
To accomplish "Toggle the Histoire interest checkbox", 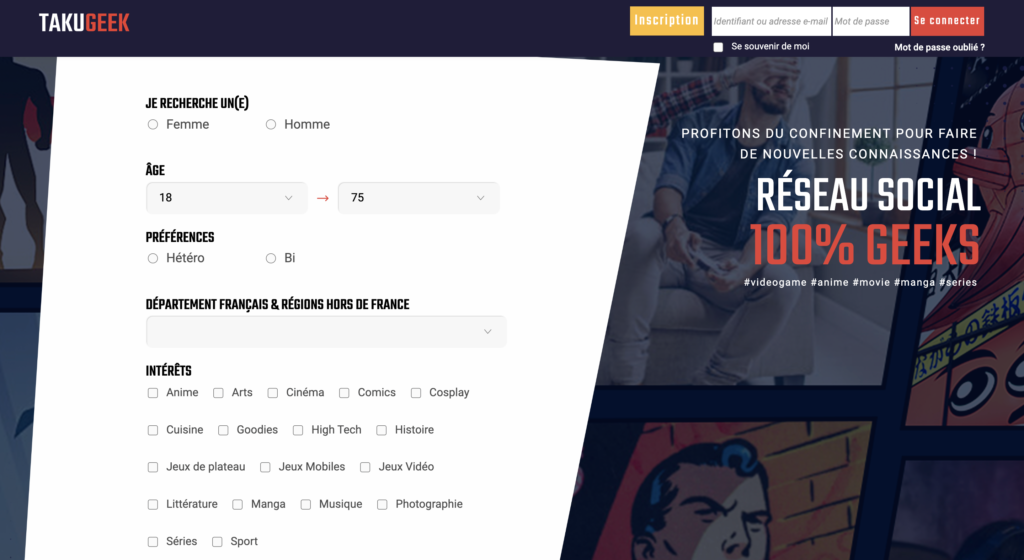I will (381, 430).
